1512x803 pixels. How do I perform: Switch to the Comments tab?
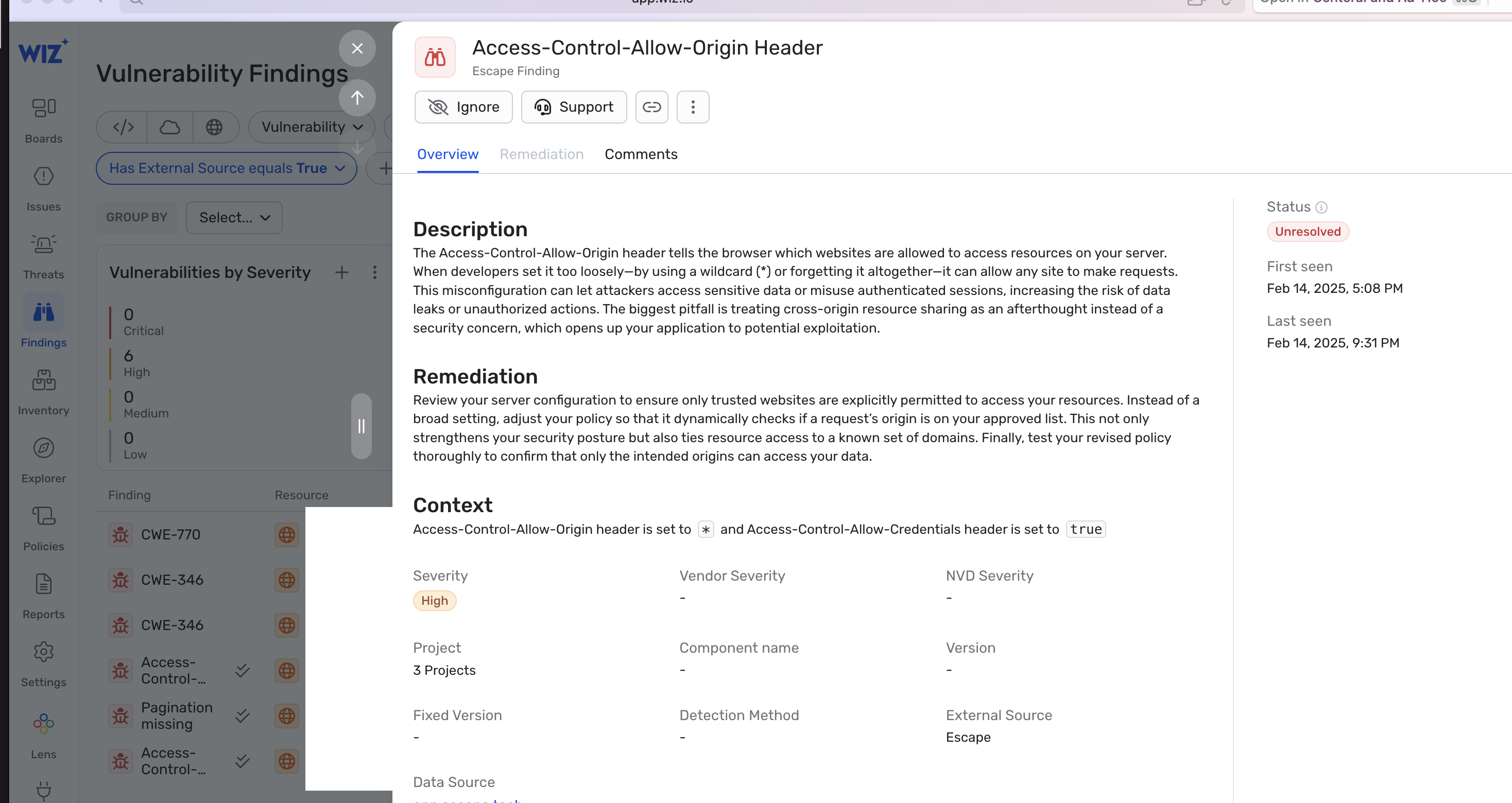(641, 154)
